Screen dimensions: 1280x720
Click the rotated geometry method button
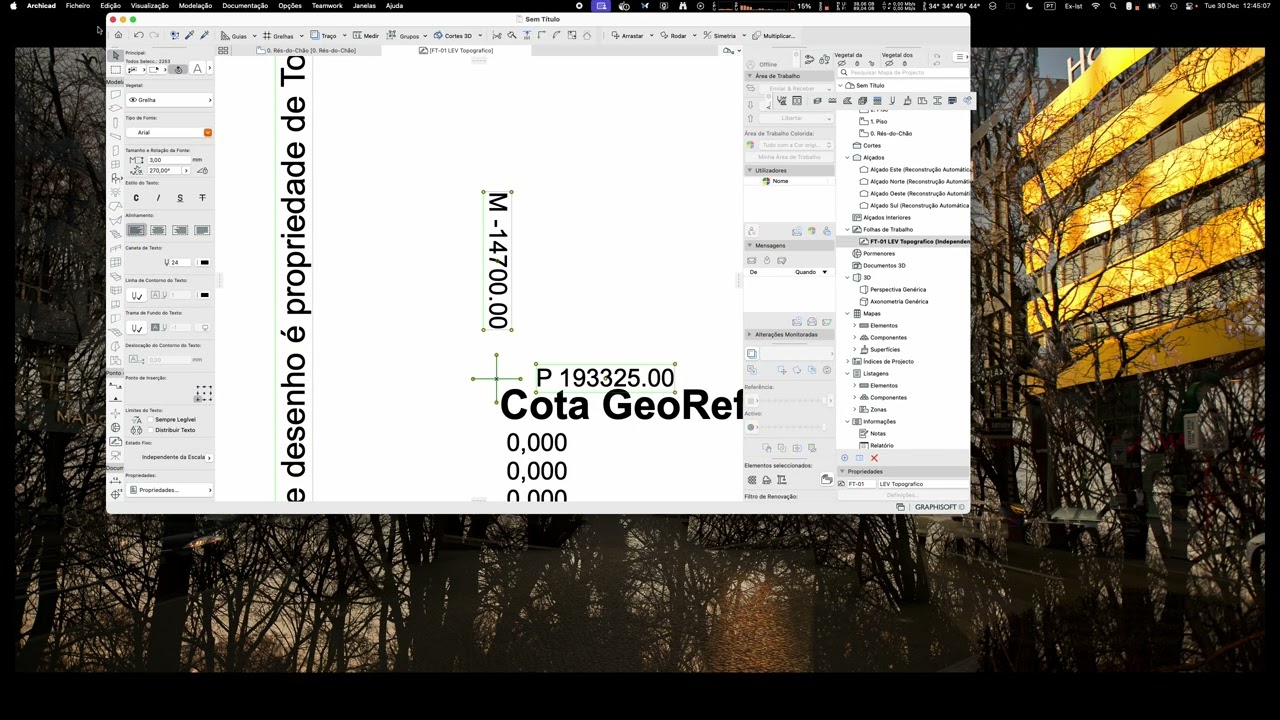tap(178, 69)
